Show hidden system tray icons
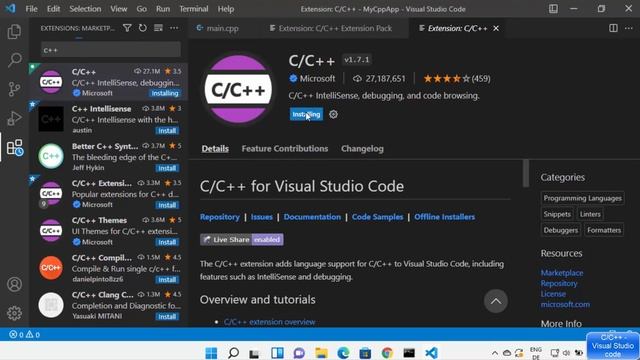This screenshot has height=360, width=640. pos(495,353)
